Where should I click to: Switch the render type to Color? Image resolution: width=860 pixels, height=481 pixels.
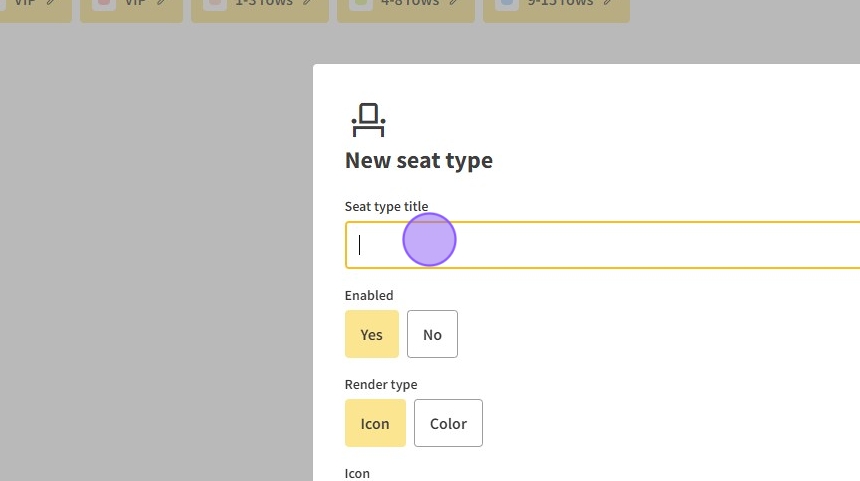pyautogui.click(x=448, y=423)
